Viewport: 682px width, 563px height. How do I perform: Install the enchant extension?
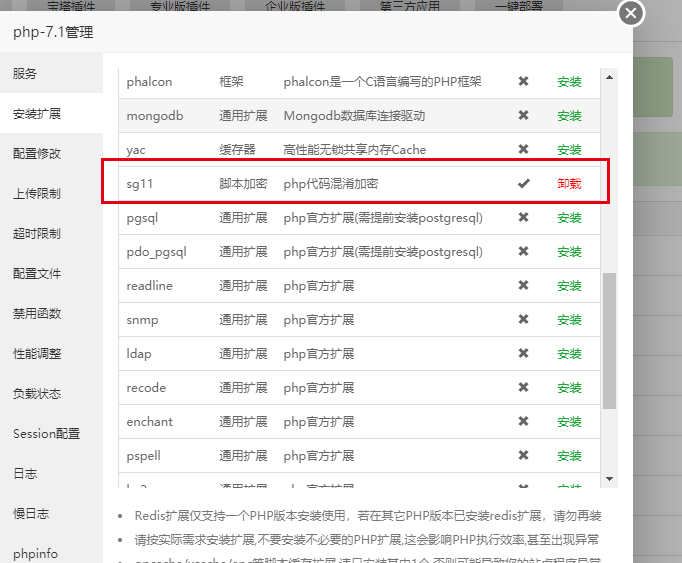(569, 422)
